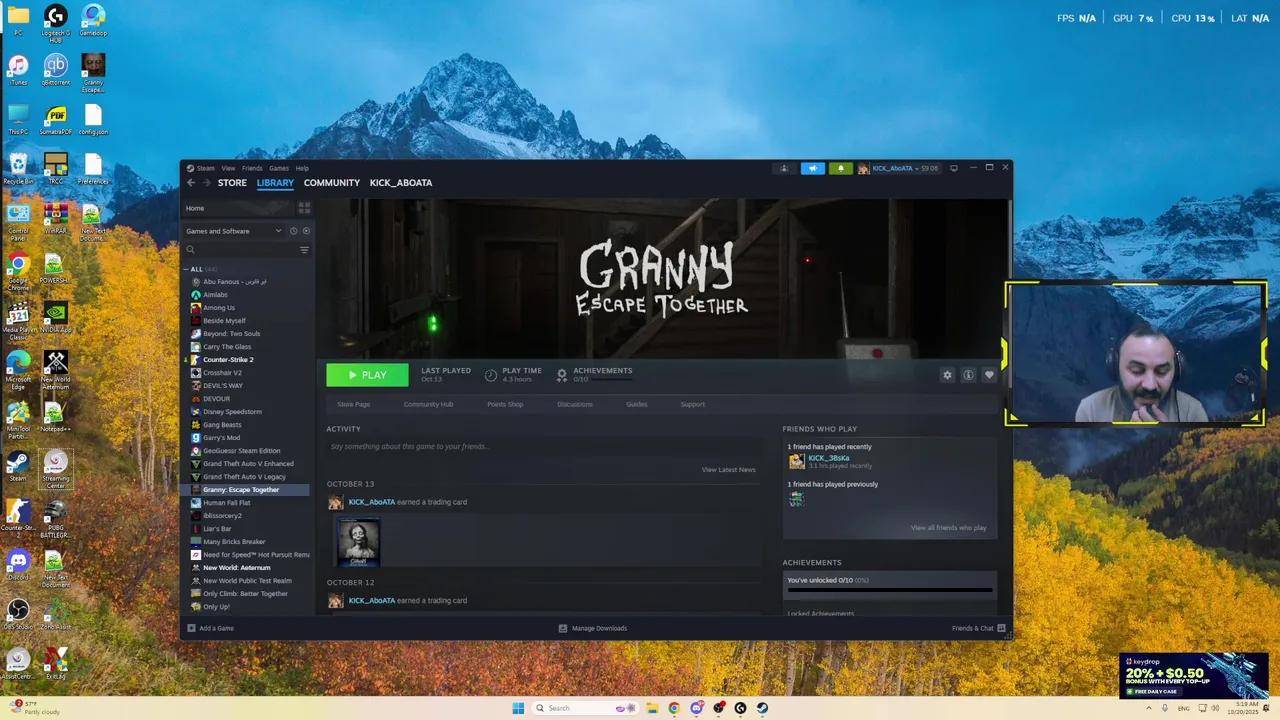The height and width of the screenshot is (720, 1280).
Task: Click the blue announcements megaphone button
Action: click(812, 168)
